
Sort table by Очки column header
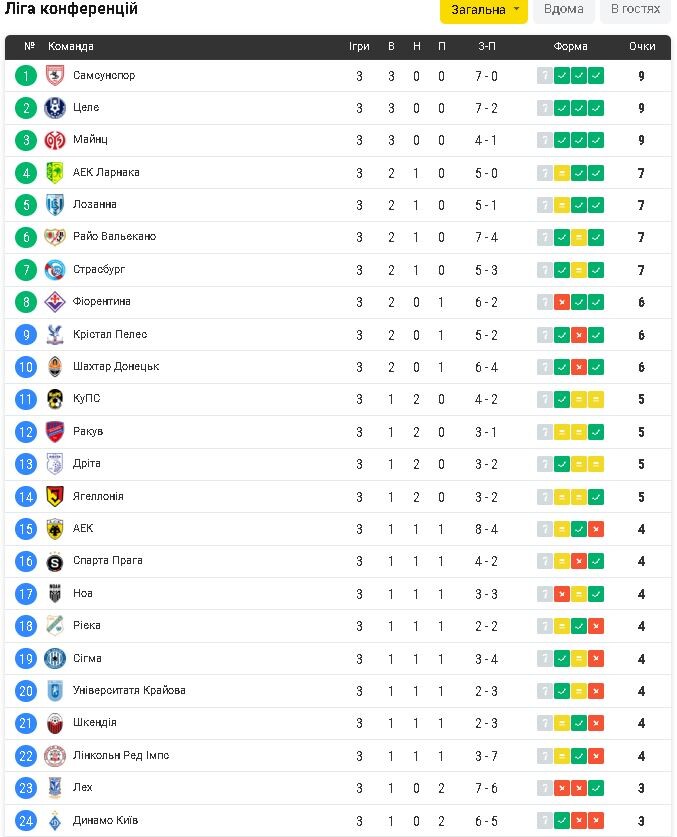pos(642,47)
